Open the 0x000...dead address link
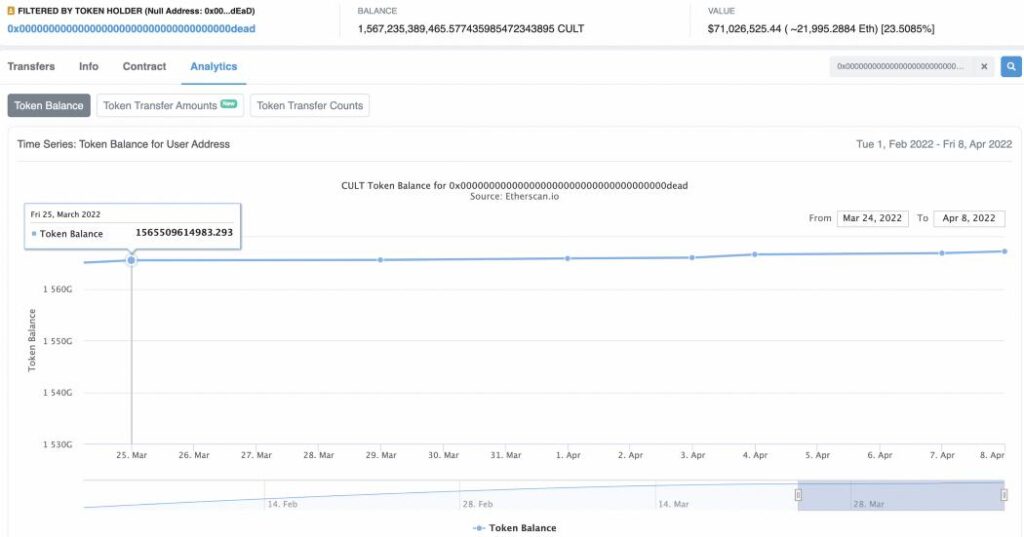1024x537 pixels. (131, 29)
